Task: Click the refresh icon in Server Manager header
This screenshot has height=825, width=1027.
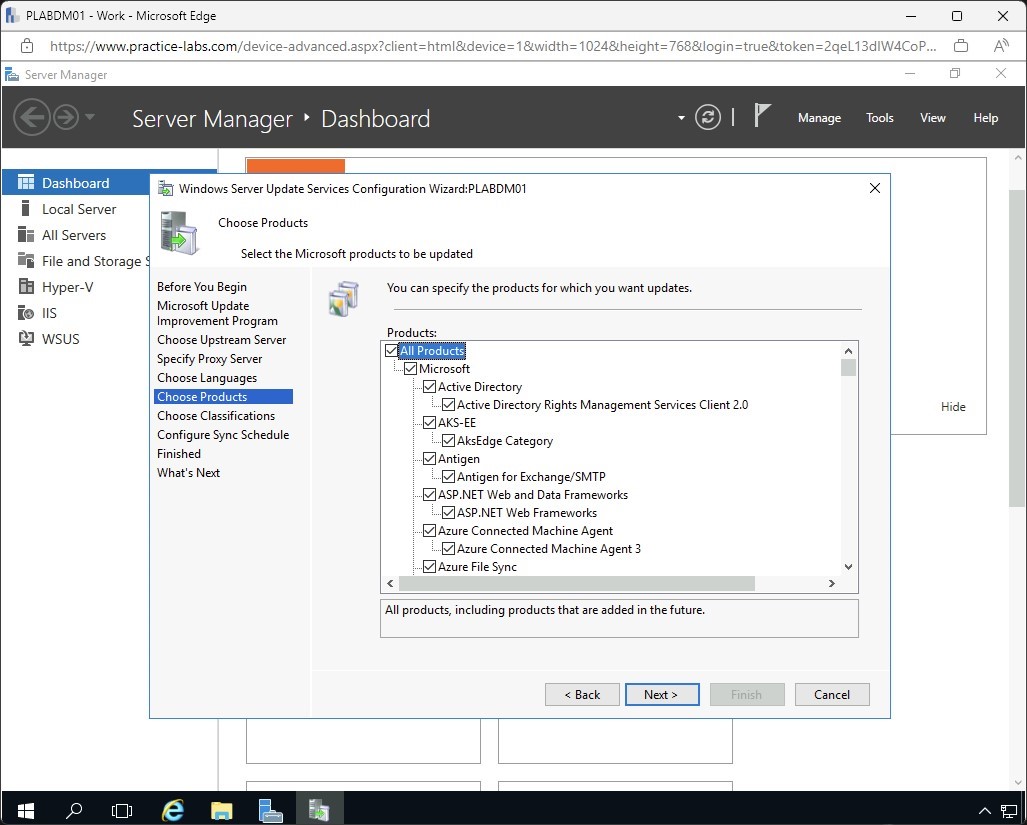Action: coord(708,117)
